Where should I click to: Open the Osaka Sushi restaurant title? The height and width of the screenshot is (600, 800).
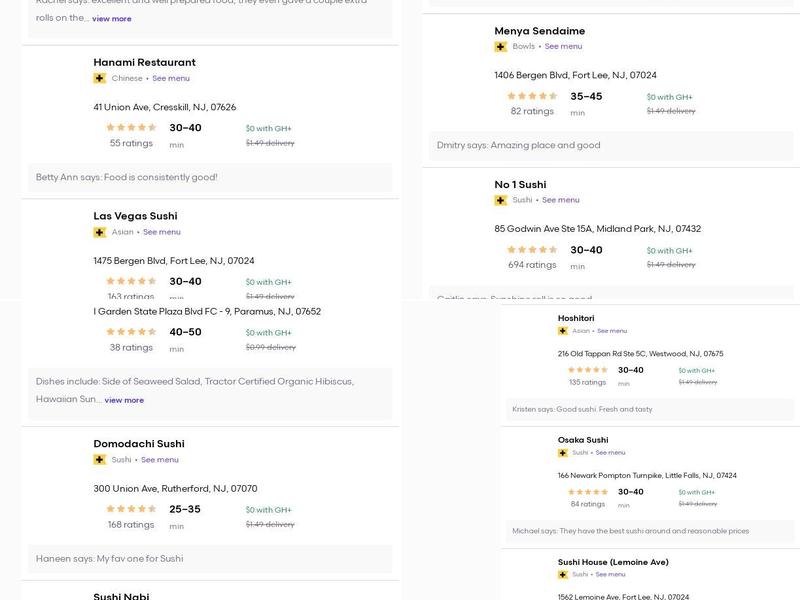[x=583, y=440]
